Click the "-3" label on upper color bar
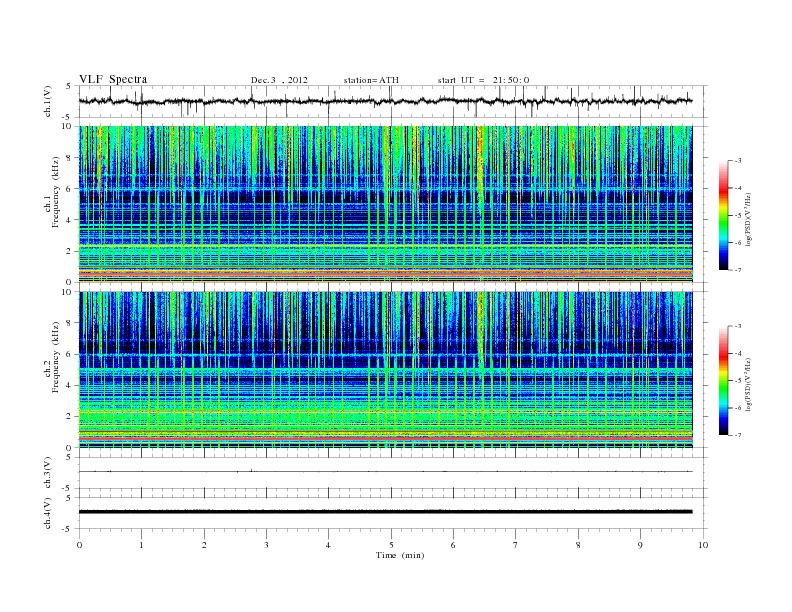This screenshot has height=612, width=792. 737,161
